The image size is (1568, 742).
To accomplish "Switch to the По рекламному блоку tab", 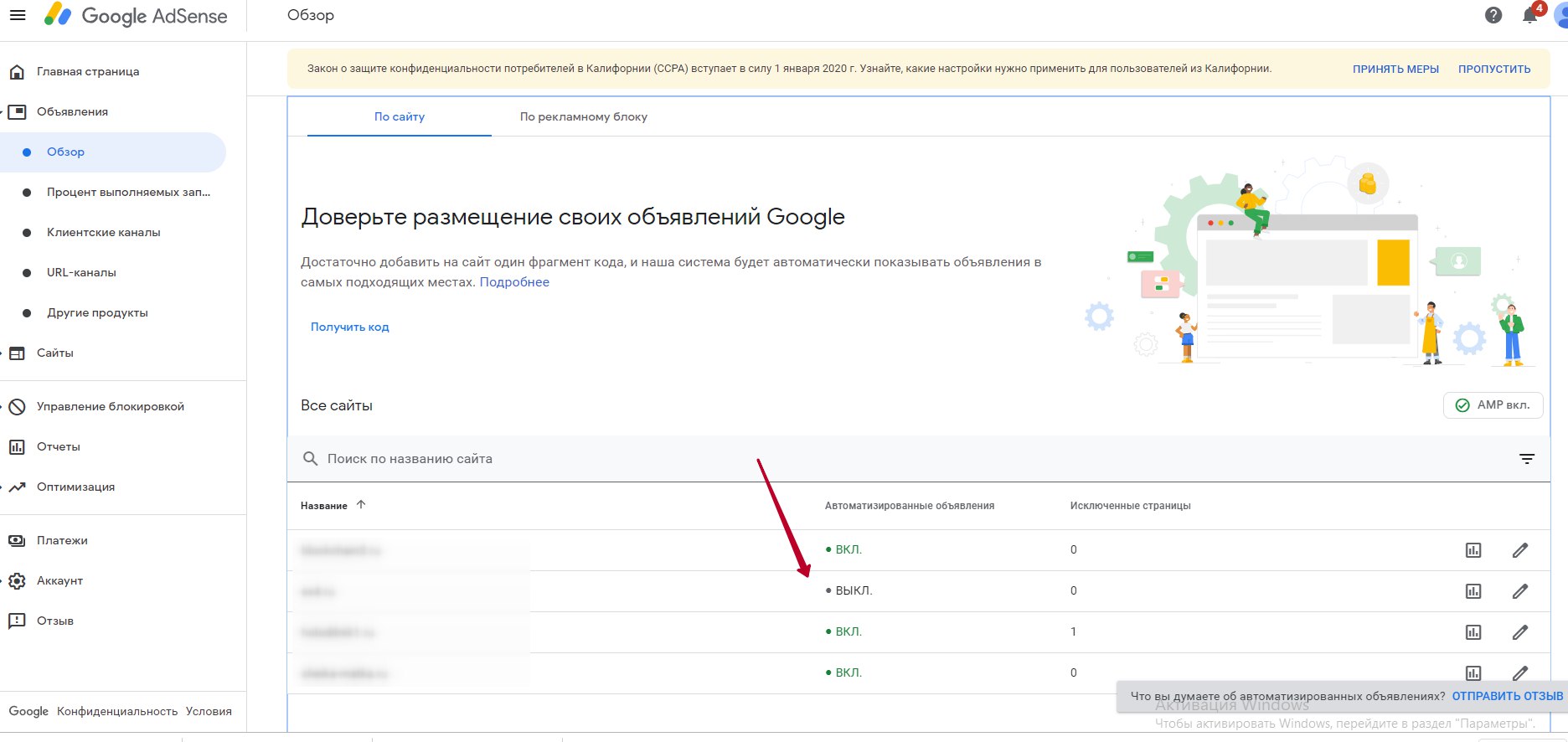I will 584,117.
